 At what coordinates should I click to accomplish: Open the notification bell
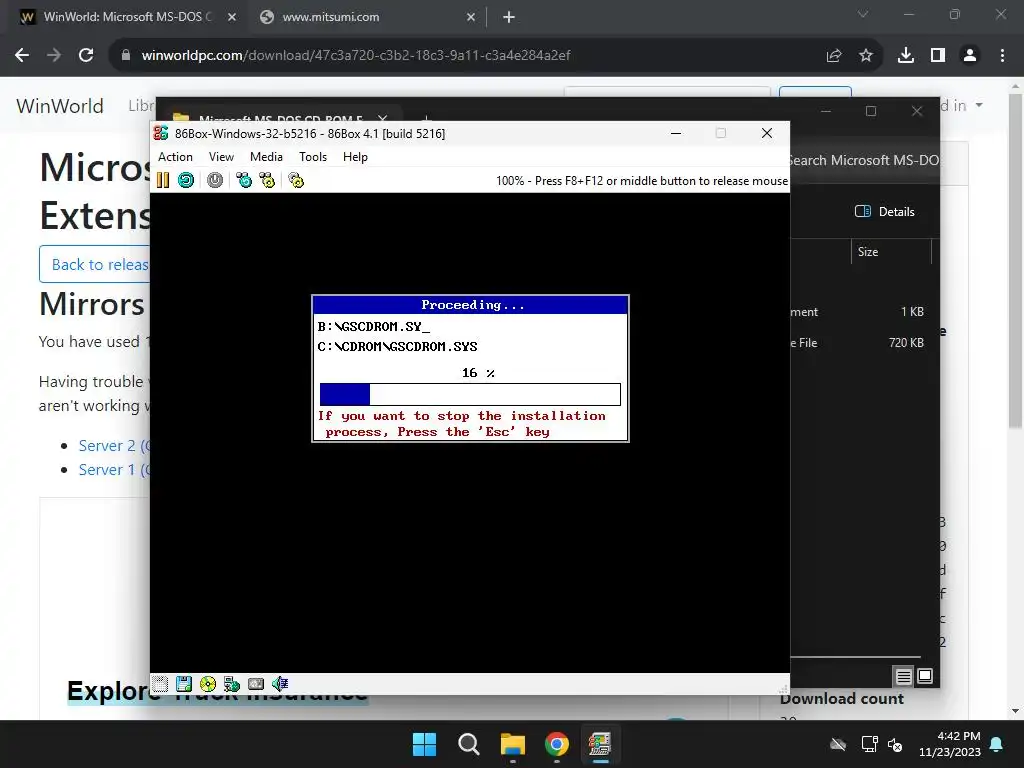(x=997, y=744)
